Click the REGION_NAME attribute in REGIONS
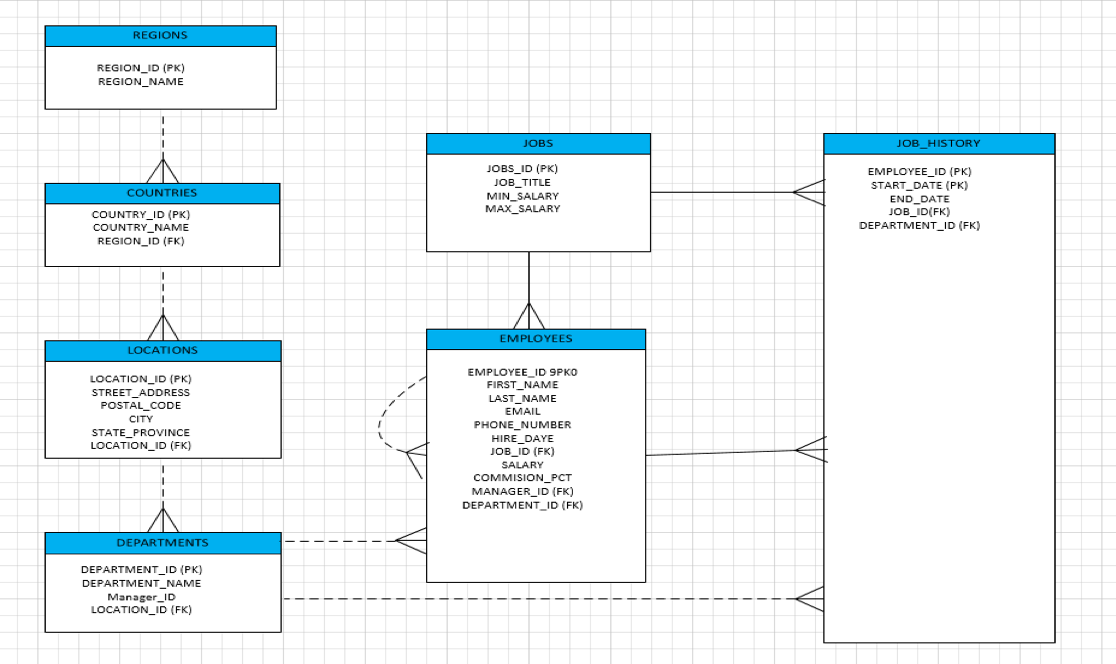The height and width of the screenshot is (664, 1116). (x=141, y=82)
